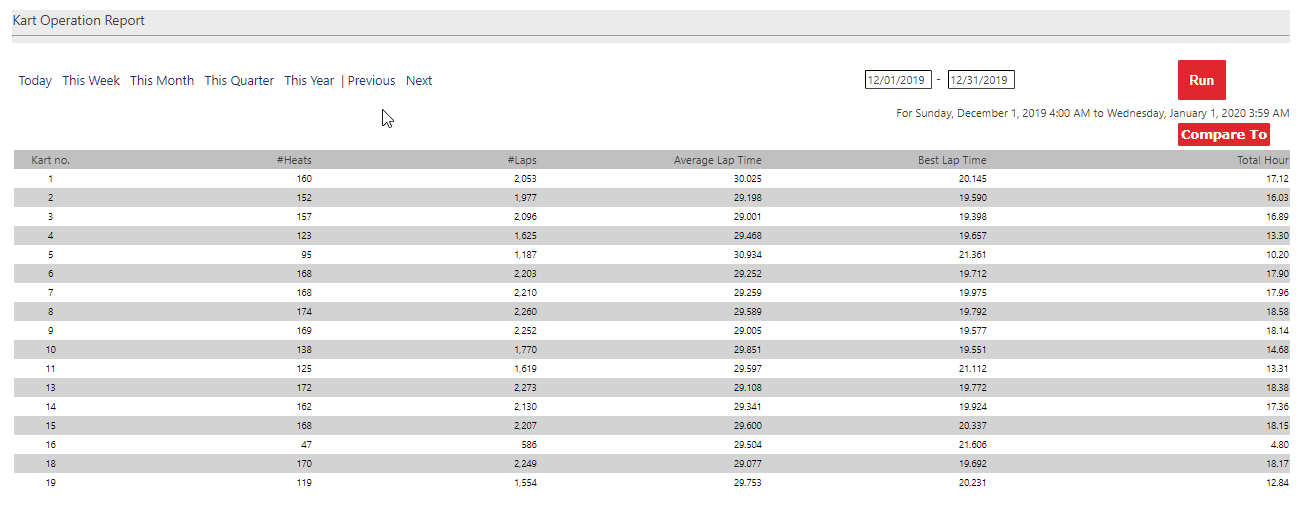Image resolution: width=1307 pixels, height=508 pixels.
Task: Select heats value 169 for kart 9
Action: (x=304, y=331)
